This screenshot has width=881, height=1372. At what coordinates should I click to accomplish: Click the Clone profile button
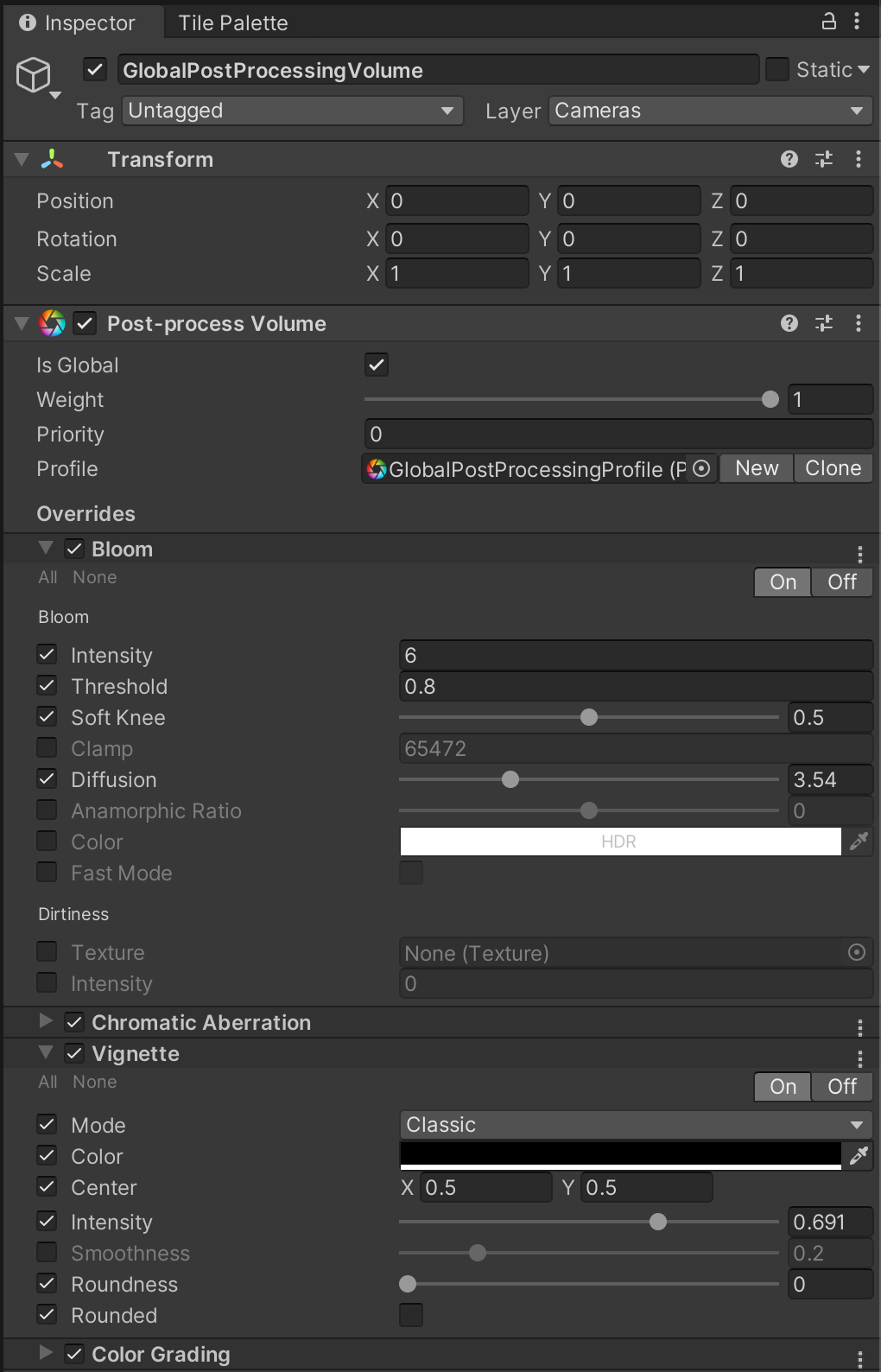click(833, 468)
